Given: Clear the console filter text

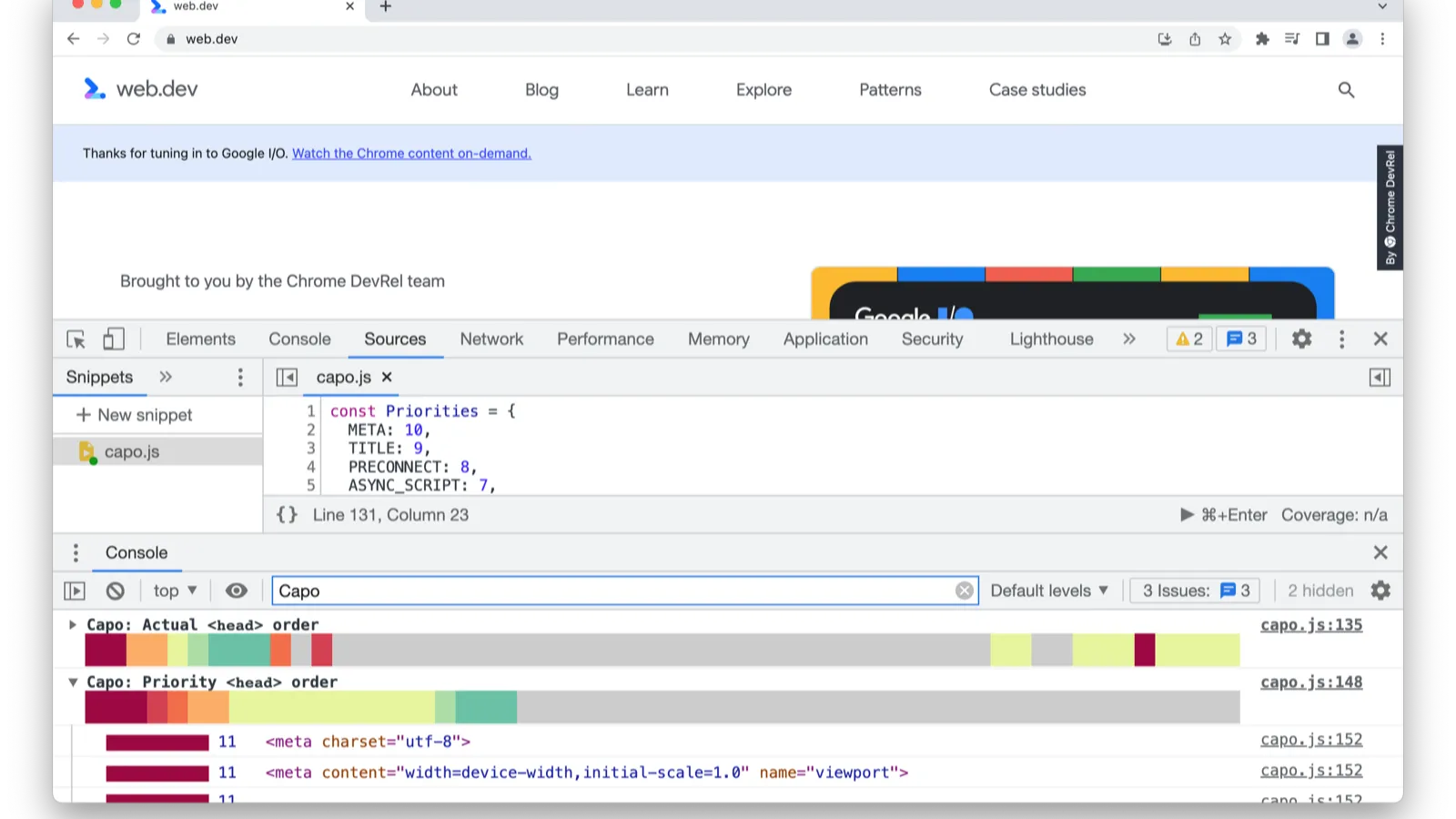Looking at the screenshot, I should point(965,591).
